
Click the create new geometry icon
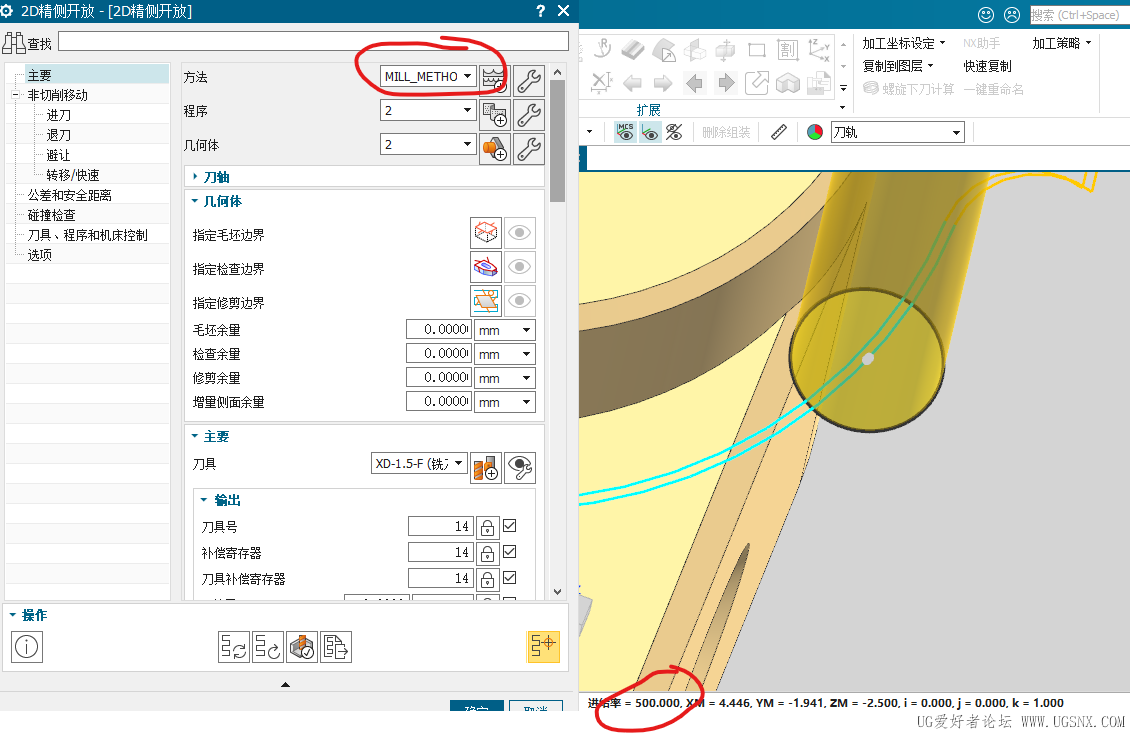click(x=495, y=148)
